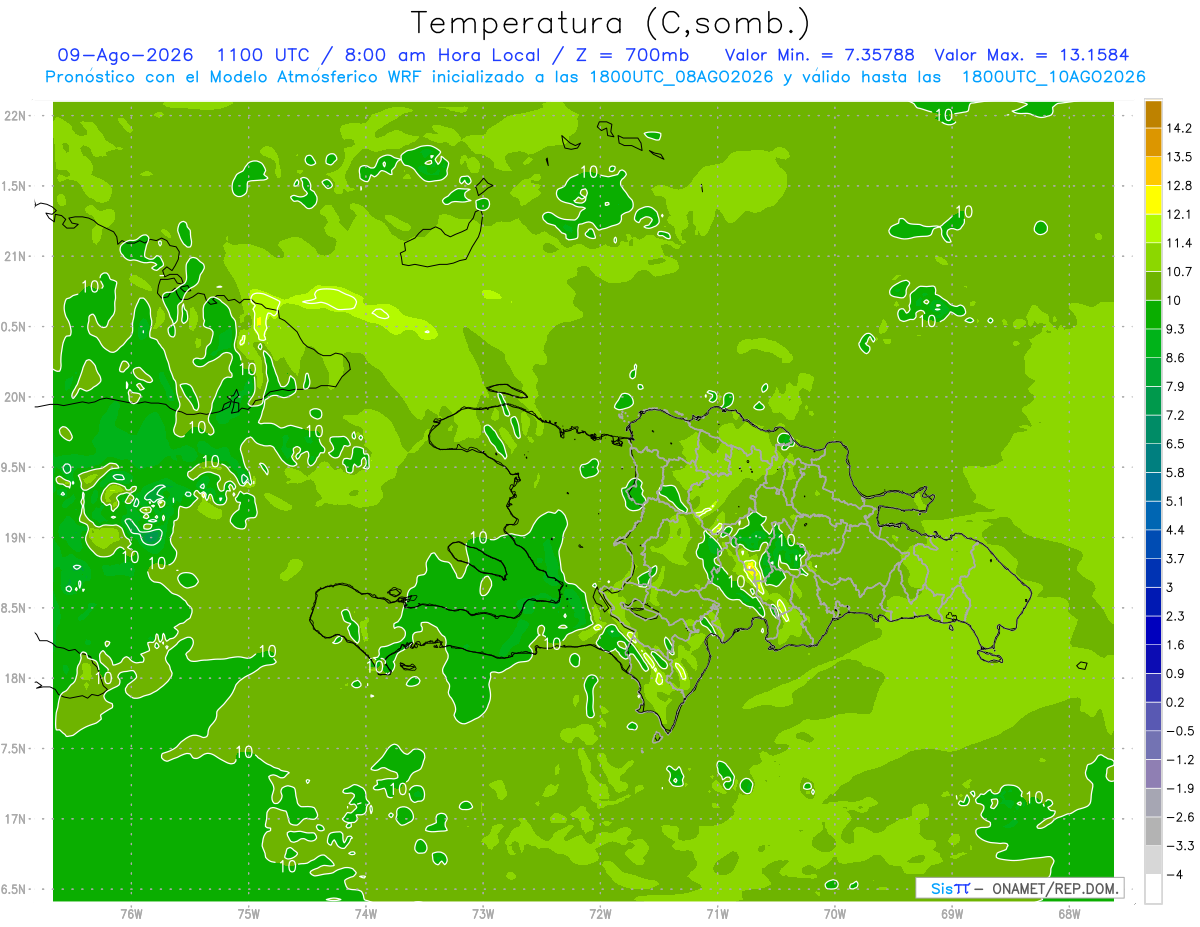Click the '-1.9' color scale value
The height and width of the screenshot is (927, 1200).
click(x=1180, y=789)
